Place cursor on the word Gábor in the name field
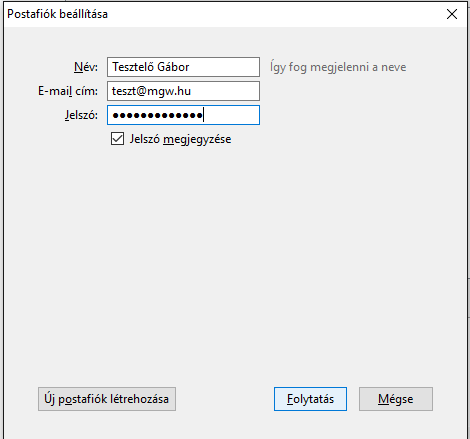This screenshot has width=470, height=439. click(173, 67)
